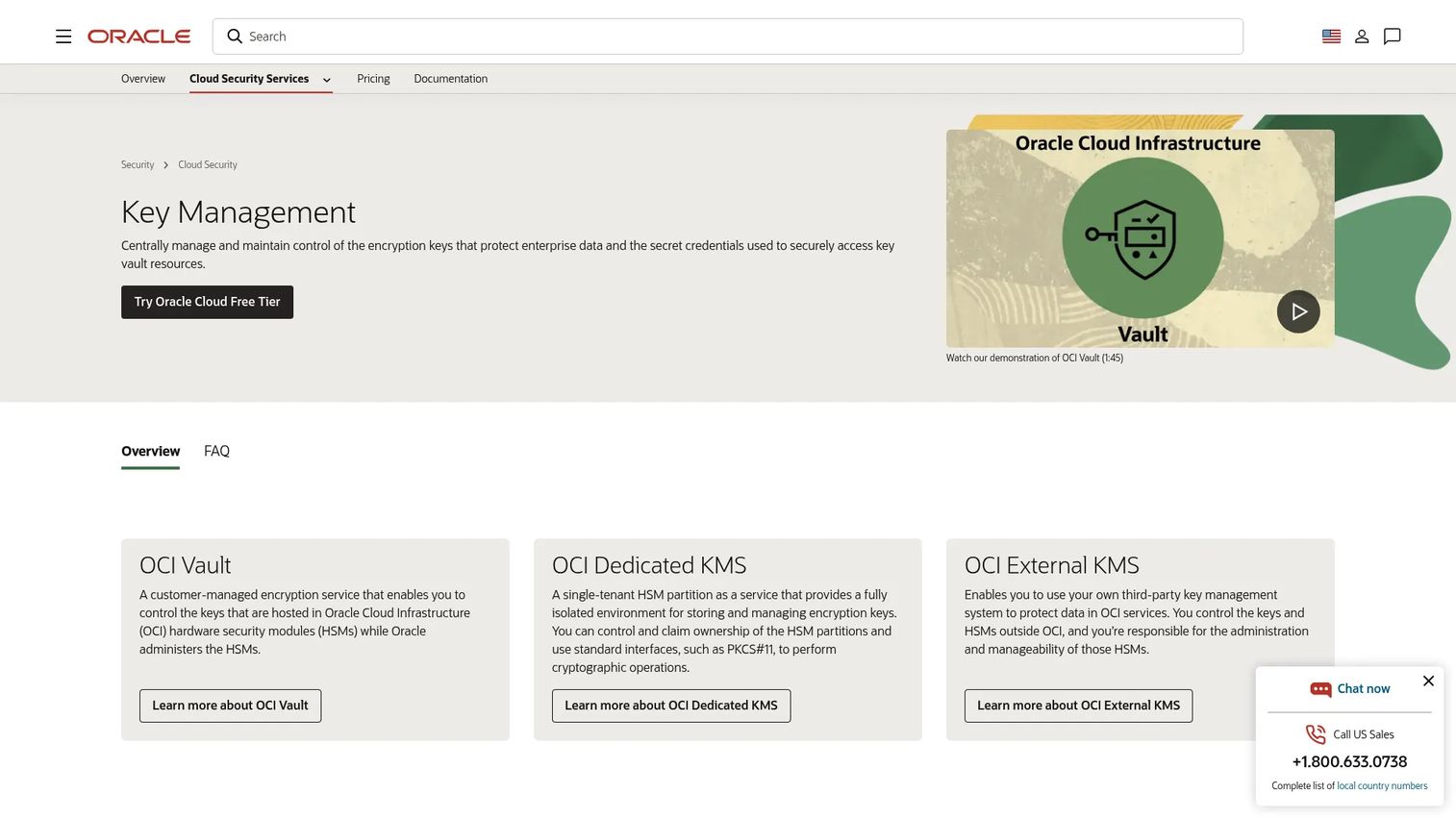Screen dimensions: 1456x818
Task: Click the Key Management heading
Action: click(238, 211)
